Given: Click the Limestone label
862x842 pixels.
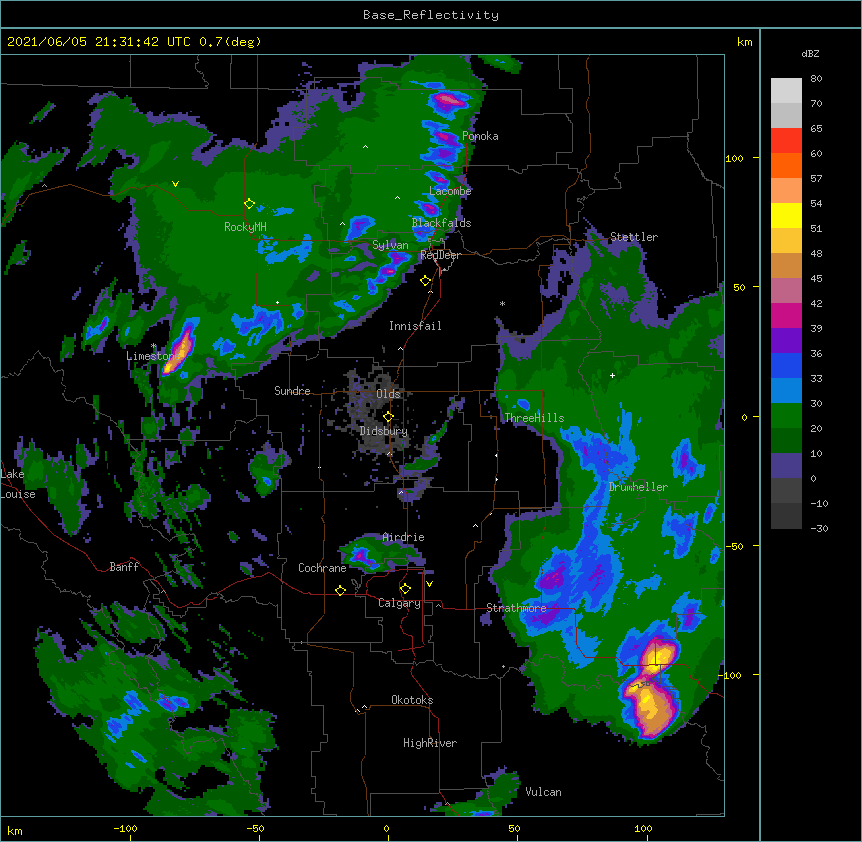Looking at the screenshot, I should (153, 356).
